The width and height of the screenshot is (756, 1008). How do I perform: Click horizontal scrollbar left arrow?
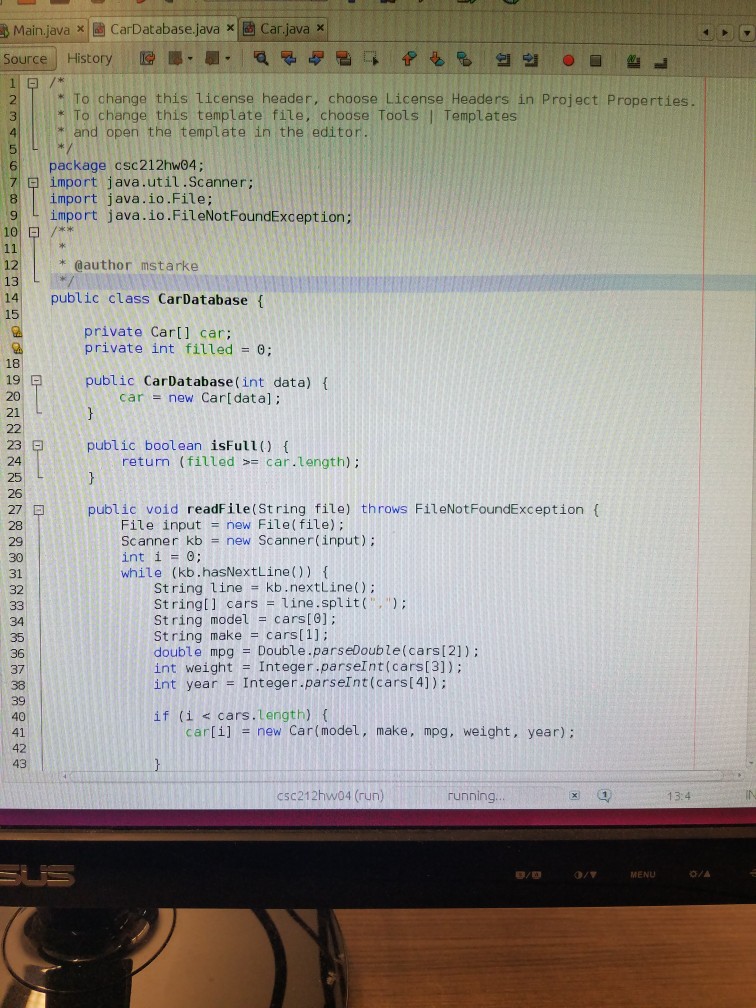pos(65,776)
